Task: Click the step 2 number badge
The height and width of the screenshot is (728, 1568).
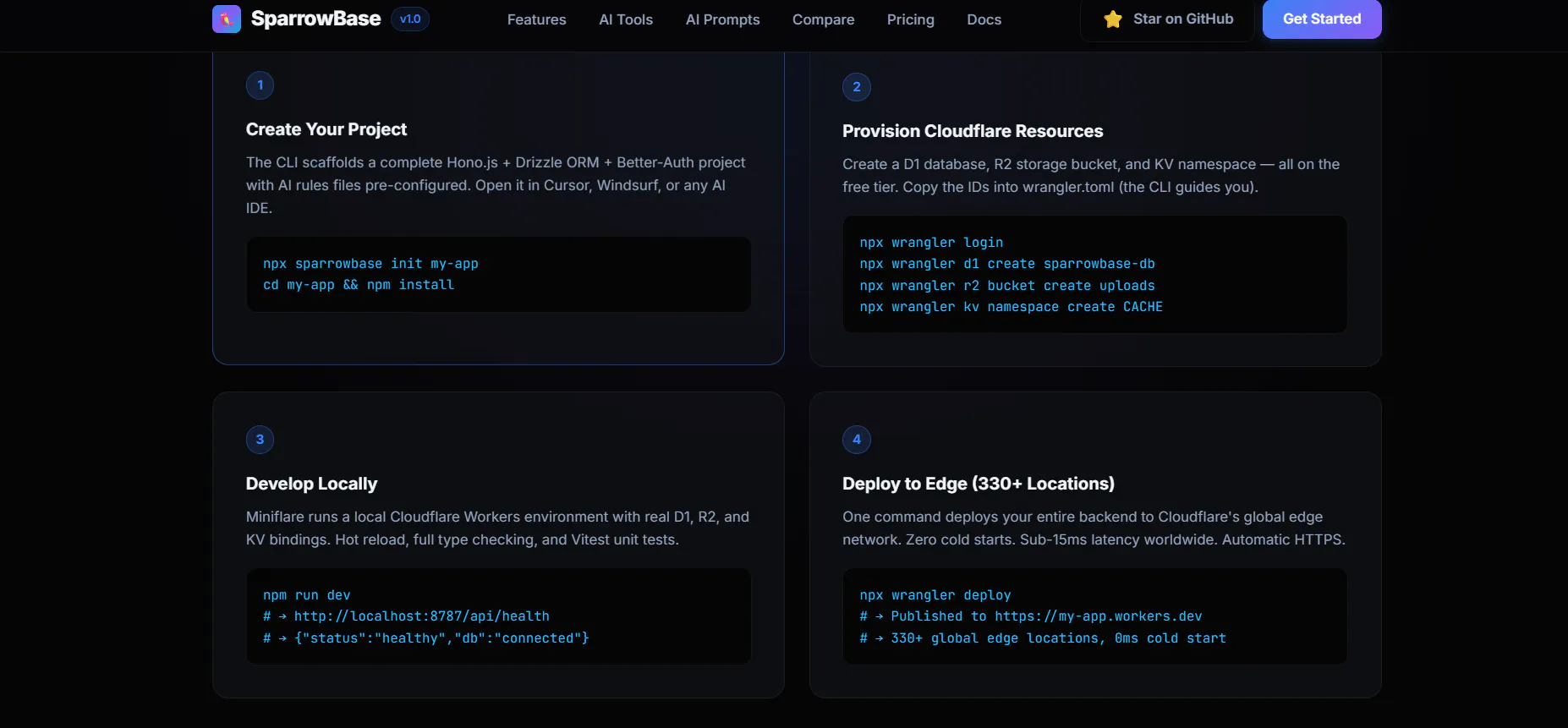Action: 857,87
